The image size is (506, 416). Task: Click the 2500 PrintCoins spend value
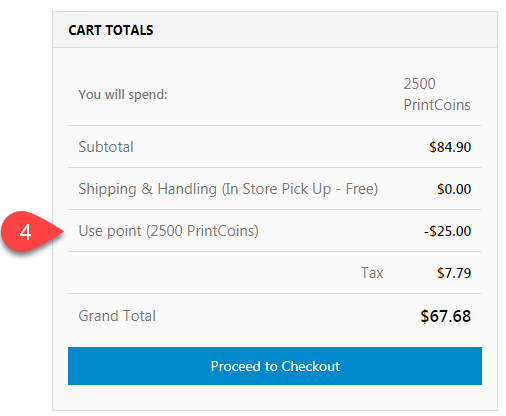pyautogui.click(x=437, y=94)
